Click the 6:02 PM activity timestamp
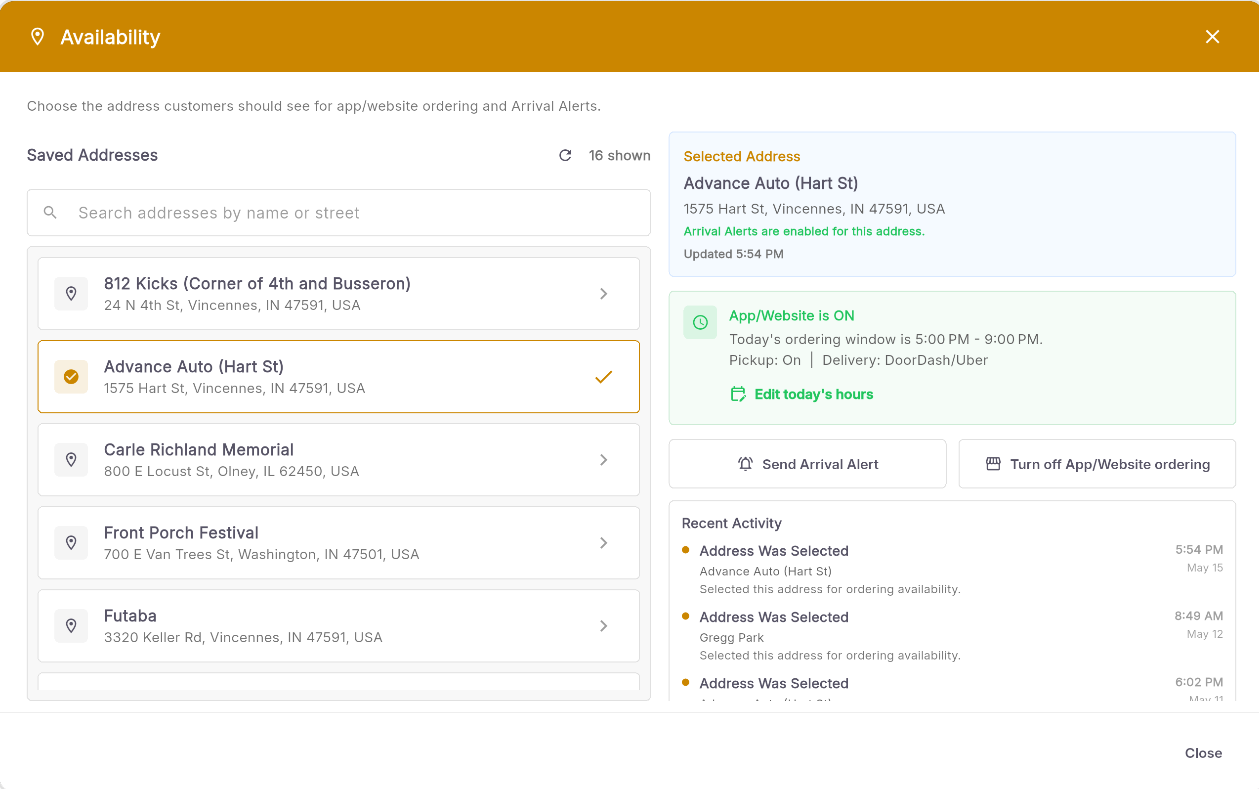Viewport: 1259px width, 789px height. pos(1199,682)
